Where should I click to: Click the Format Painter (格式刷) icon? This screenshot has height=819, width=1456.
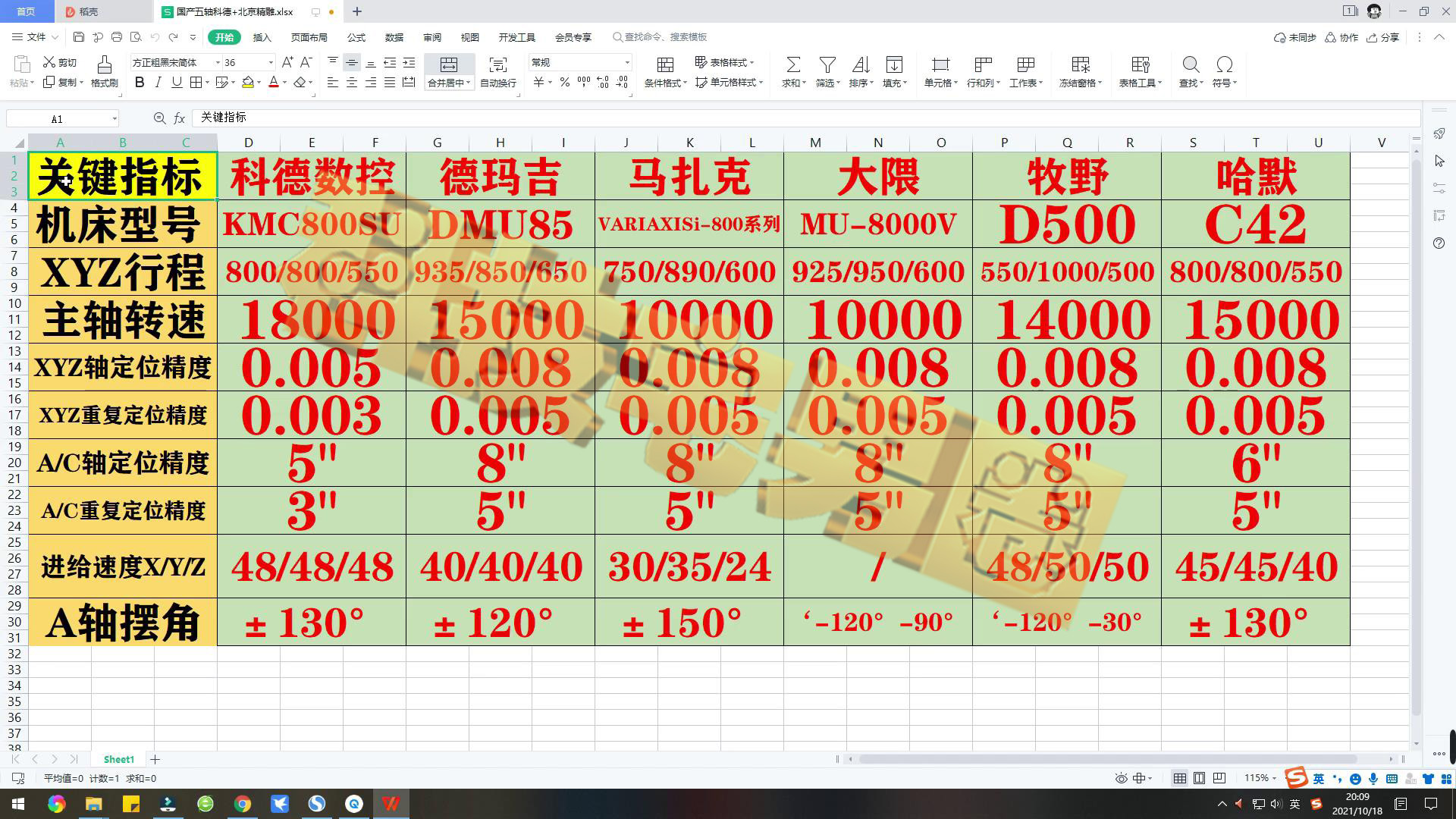(x=104, y=65)
